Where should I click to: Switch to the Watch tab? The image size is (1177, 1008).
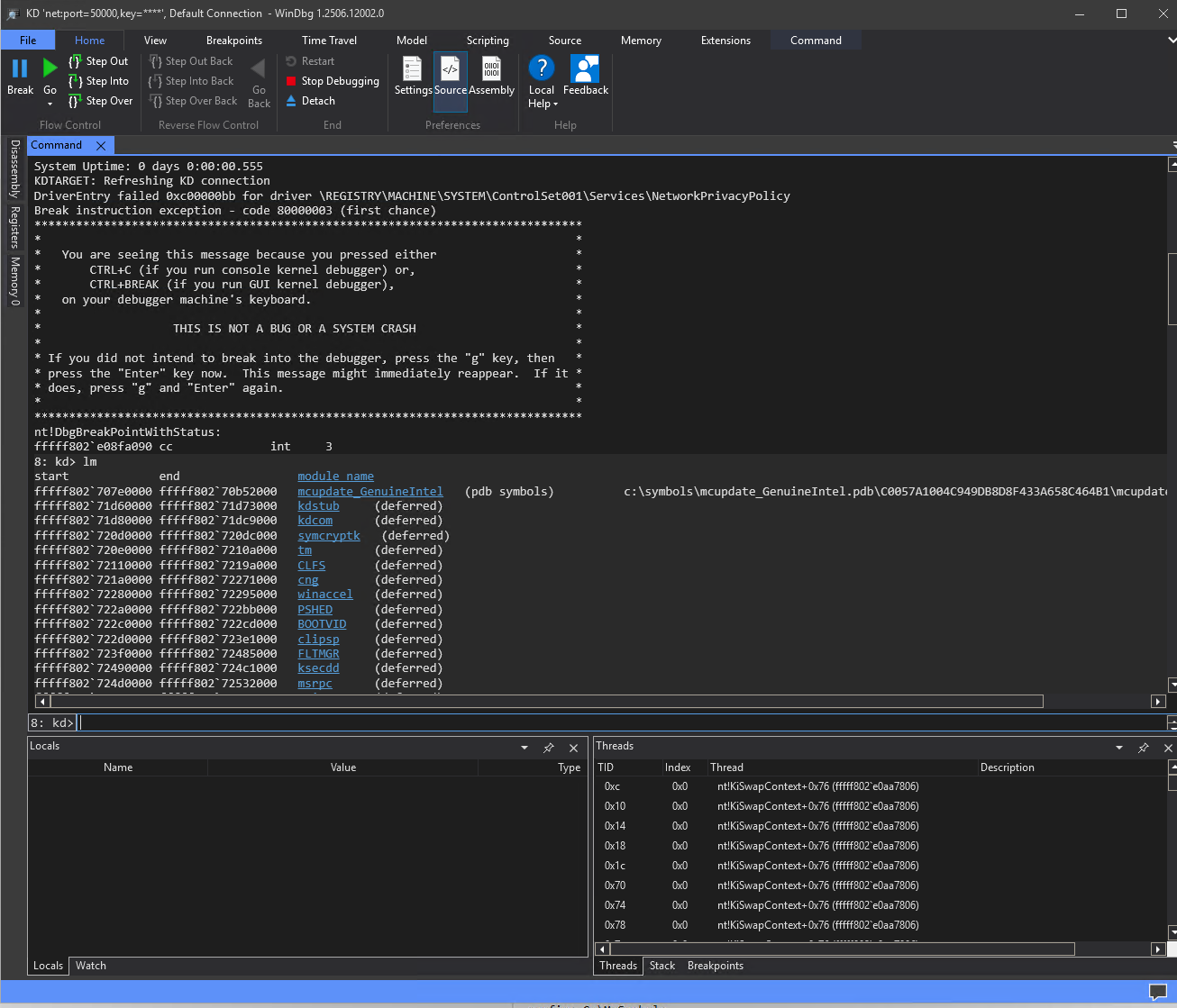point(90,965)
